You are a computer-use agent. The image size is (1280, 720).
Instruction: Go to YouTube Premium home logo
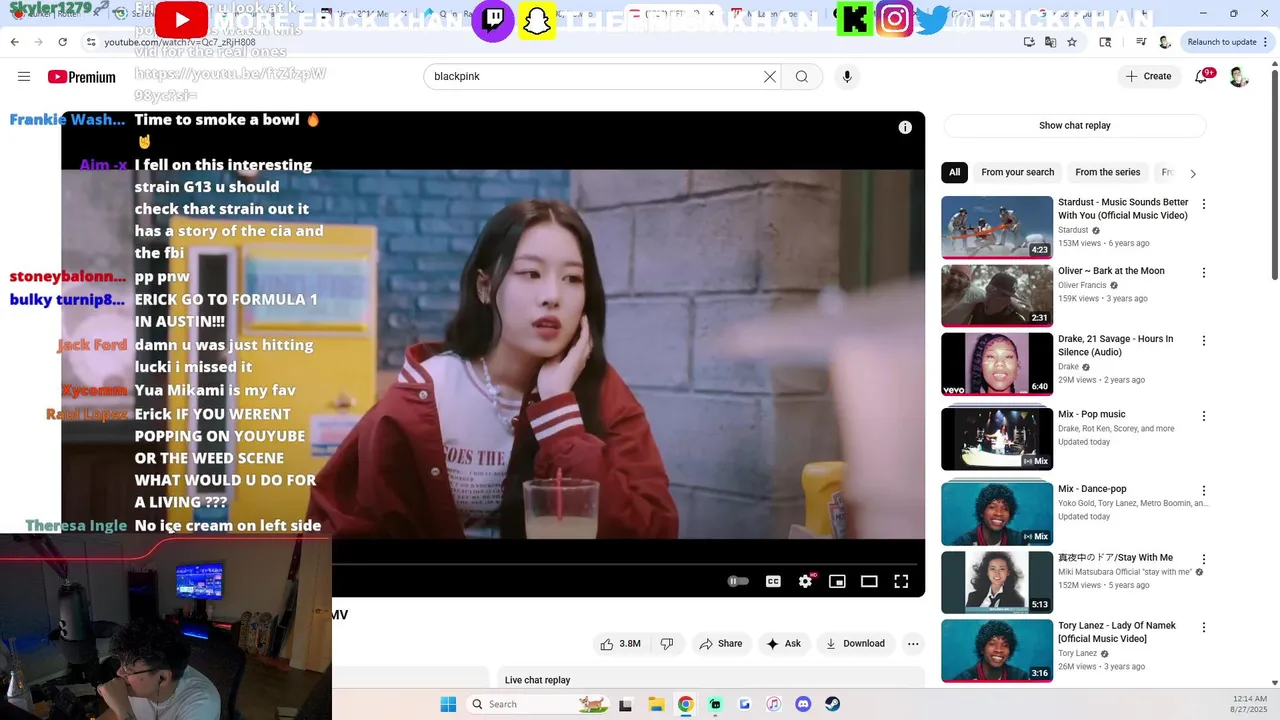pos(81,77)
